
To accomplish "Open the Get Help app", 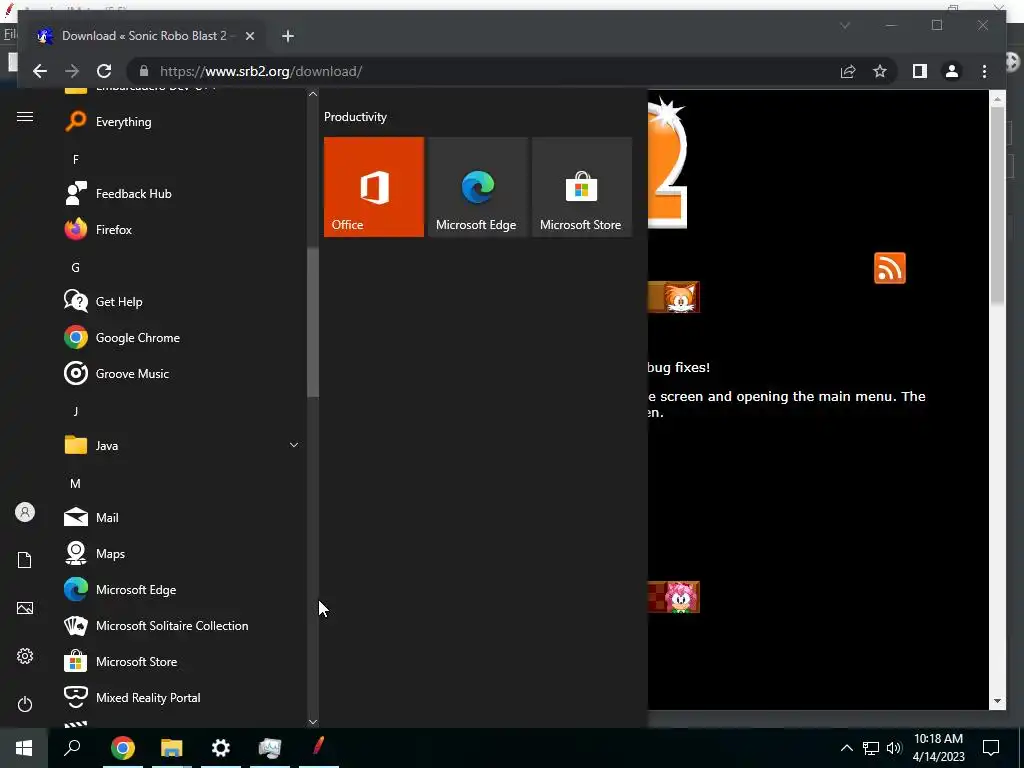I will click(x=183, y=302).
